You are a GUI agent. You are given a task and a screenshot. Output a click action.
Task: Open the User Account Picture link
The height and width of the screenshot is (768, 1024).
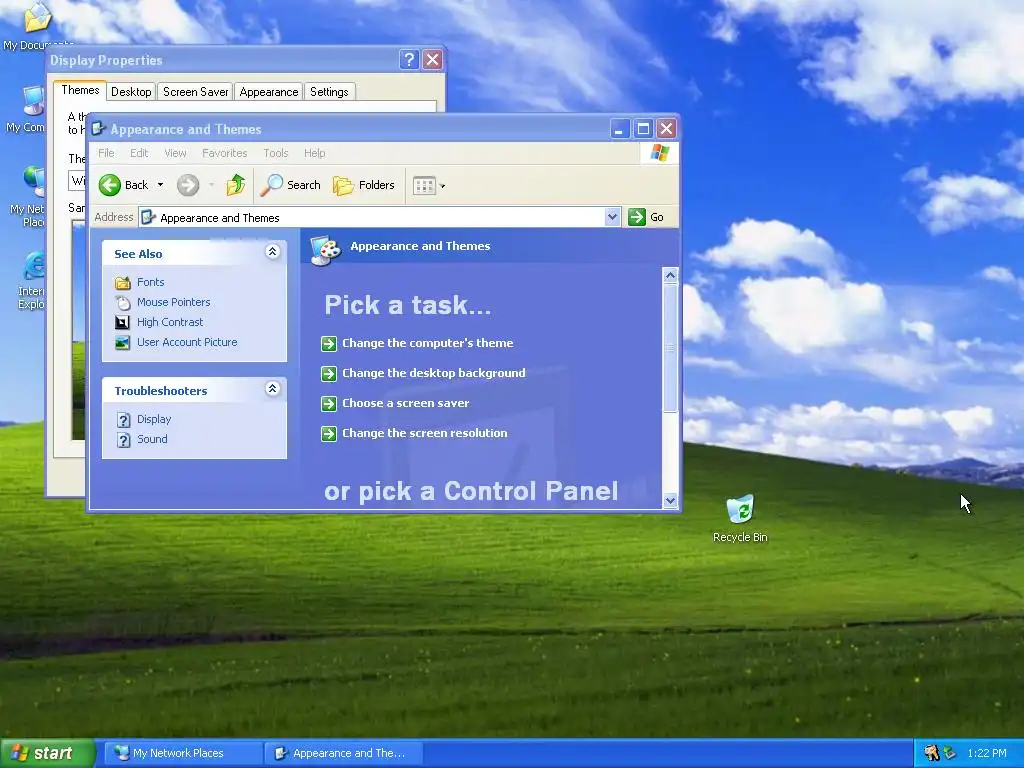click(x=187, y=342)
